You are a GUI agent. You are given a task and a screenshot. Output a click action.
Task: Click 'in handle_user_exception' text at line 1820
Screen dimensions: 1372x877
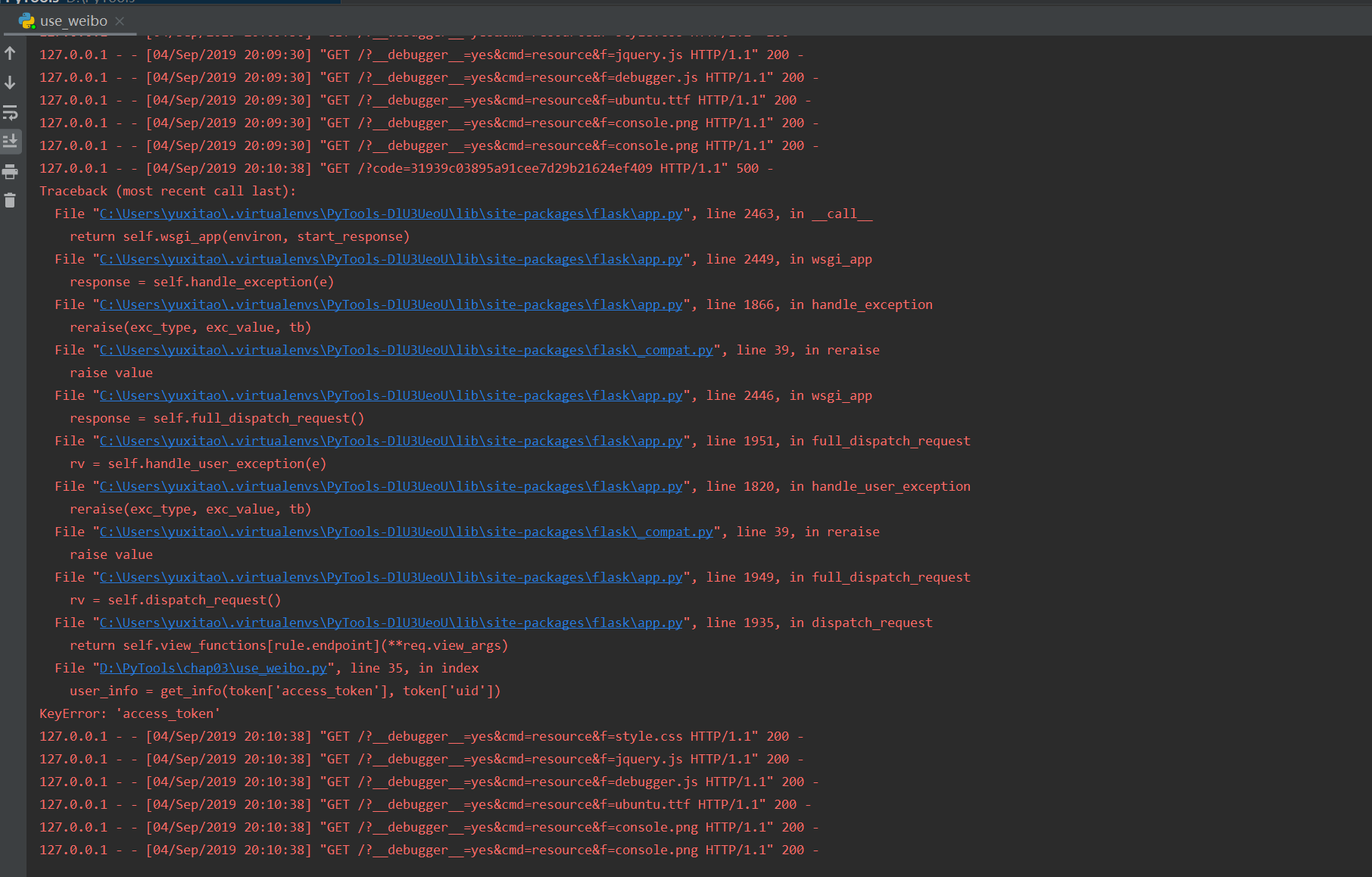880,486
